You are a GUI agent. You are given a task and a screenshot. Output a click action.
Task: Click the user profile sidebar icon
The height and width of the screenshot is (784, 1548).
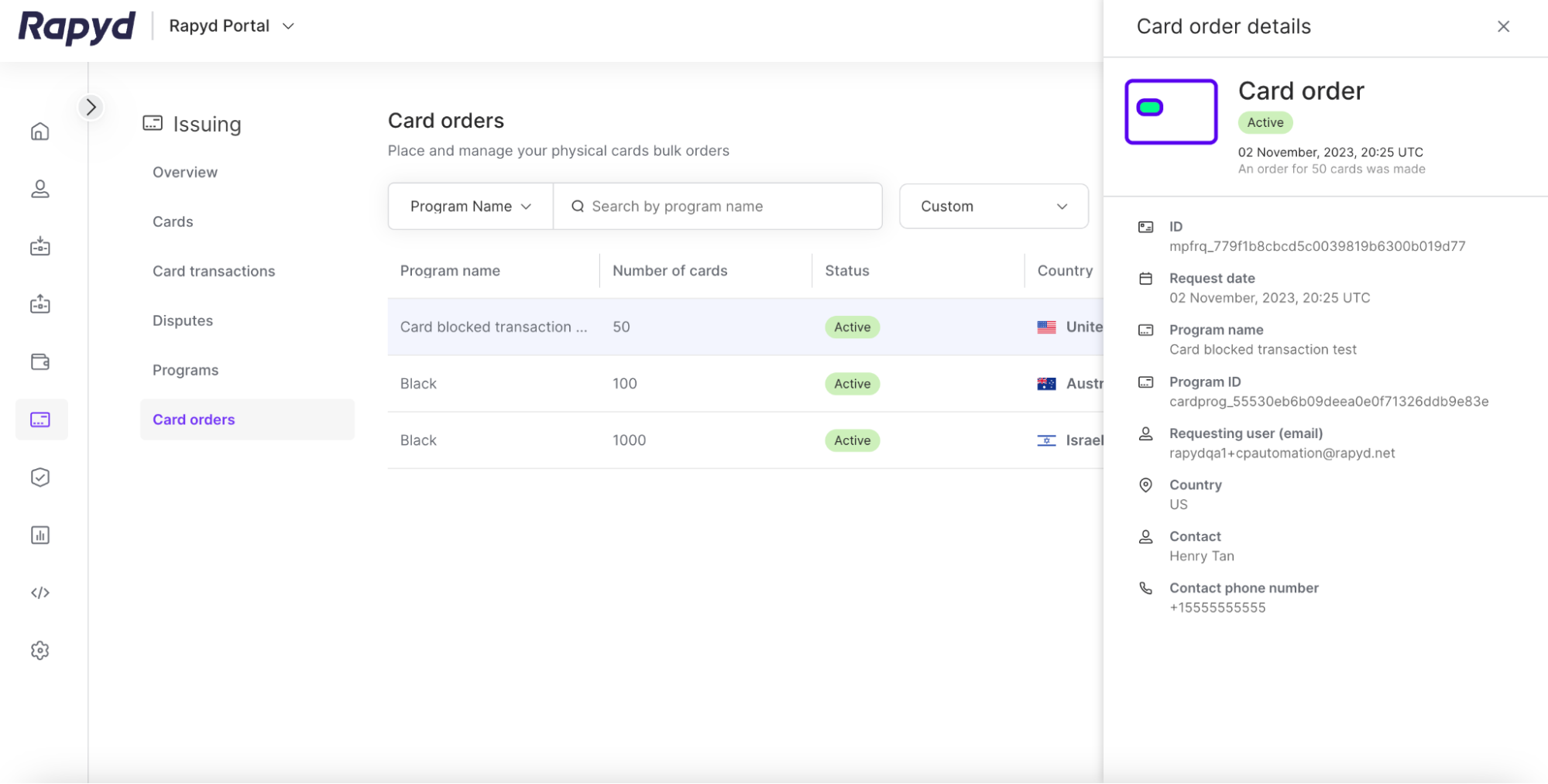coord(40,189)
